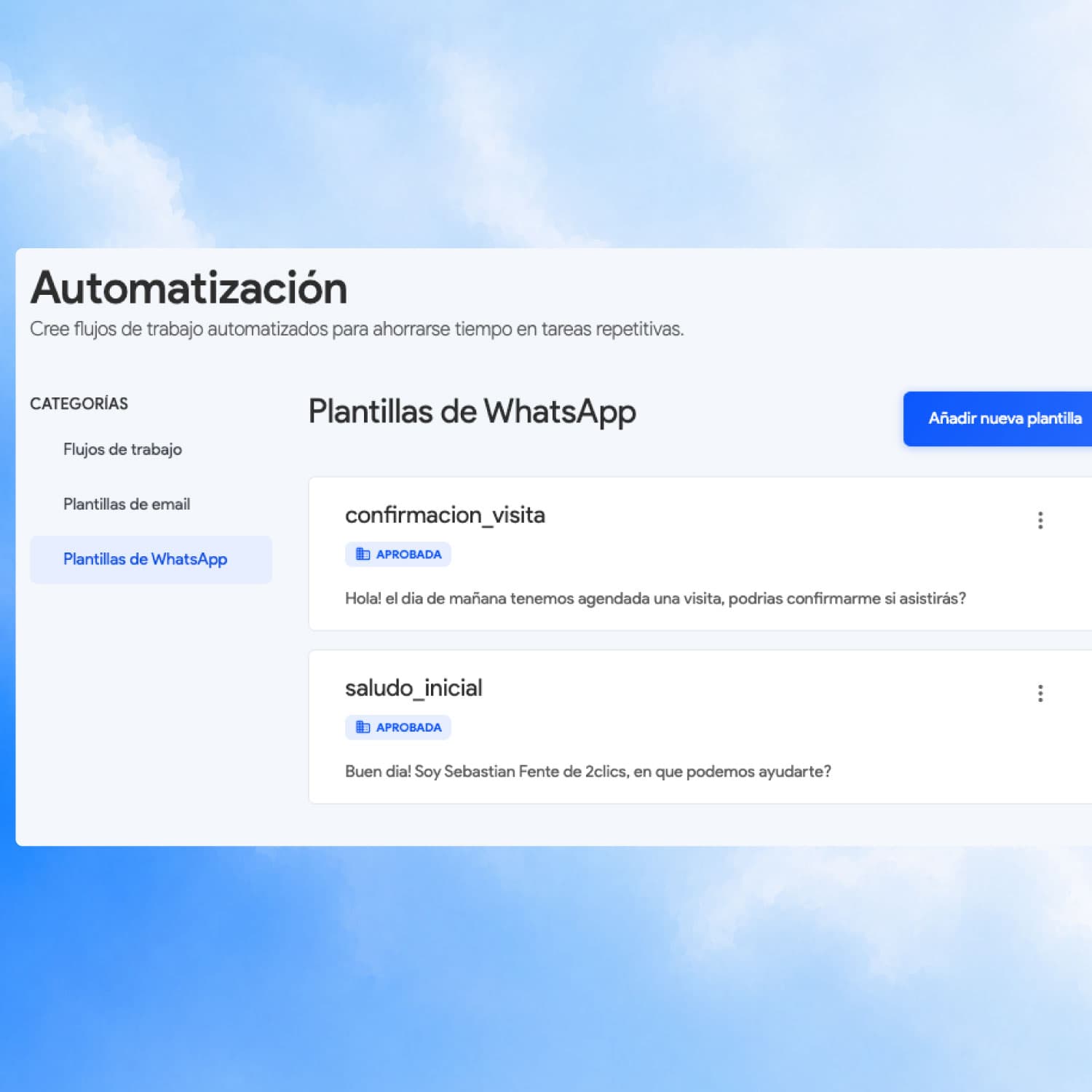Click the 'Cree flujos de trabajo' subtitle text
1092x1092 pixels.
(357, 329)
